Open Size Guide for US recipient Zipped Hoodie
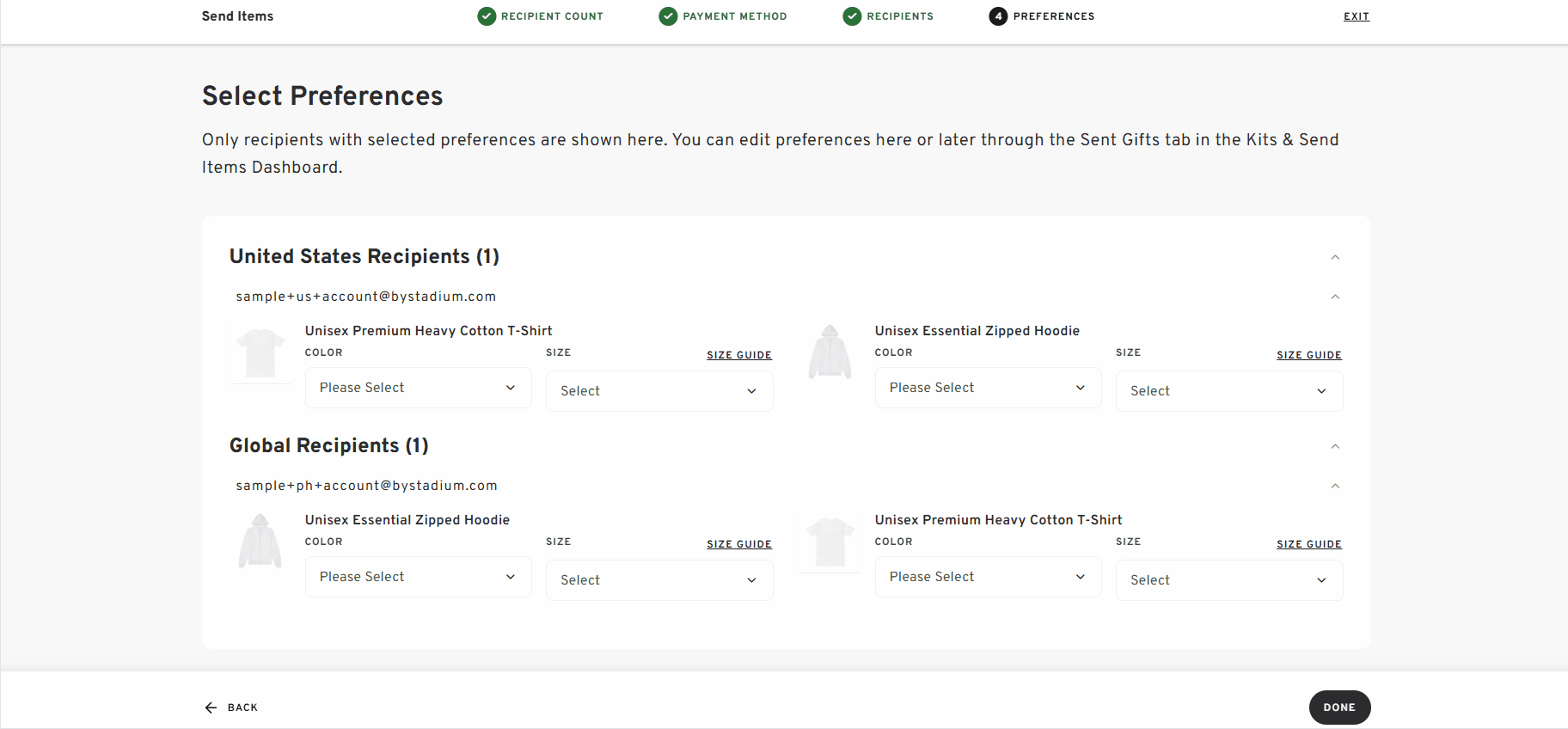Image resolution: width=1568 pixels, height=729 pixels. (1309, 355)
